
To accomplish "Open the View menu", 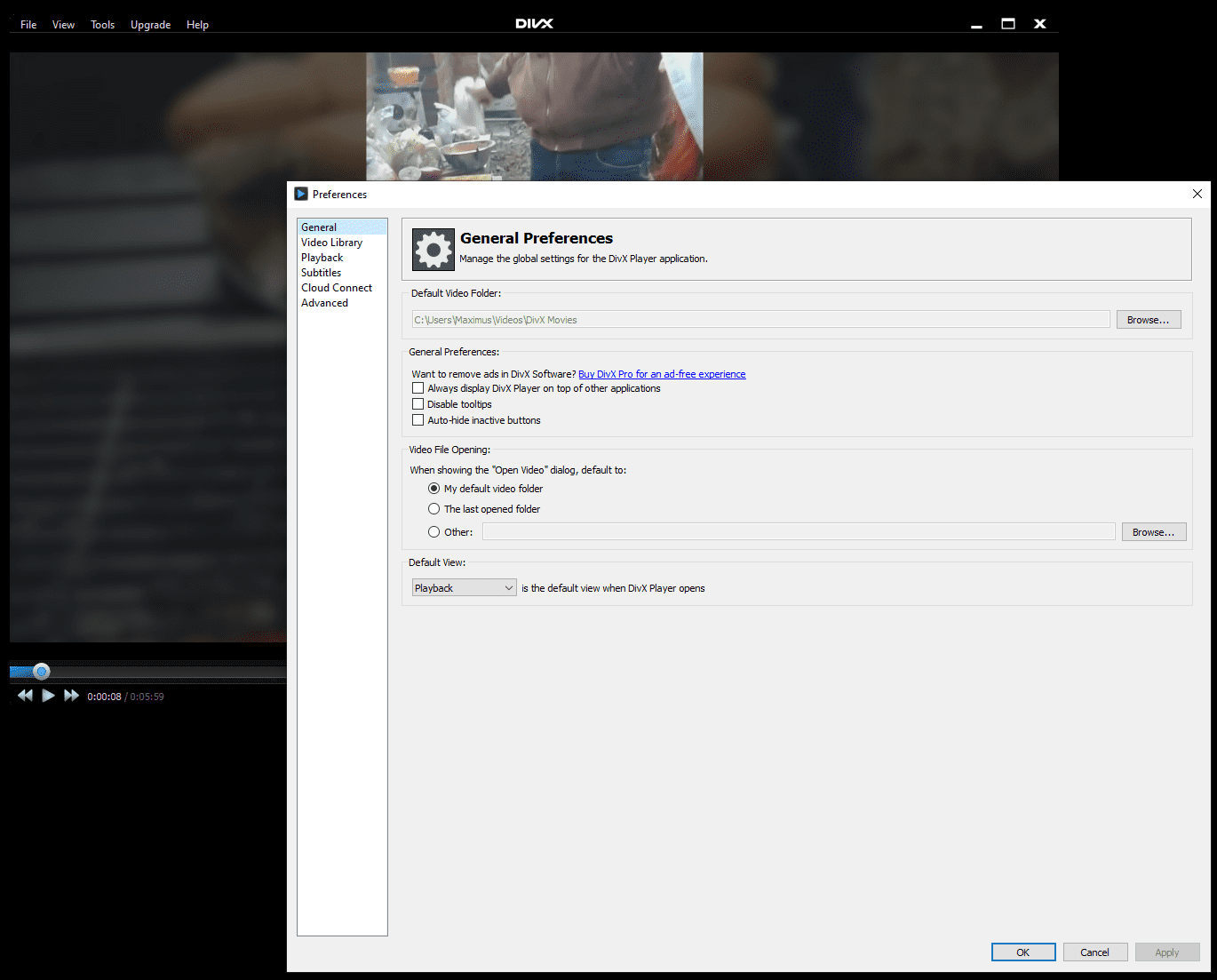I will tap(63, 25).
